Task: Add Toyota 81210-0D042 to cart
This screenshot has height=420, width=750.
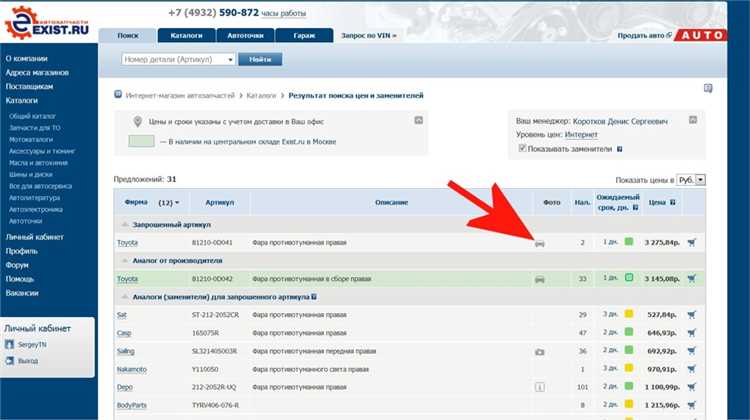Action: pos(692,278)
